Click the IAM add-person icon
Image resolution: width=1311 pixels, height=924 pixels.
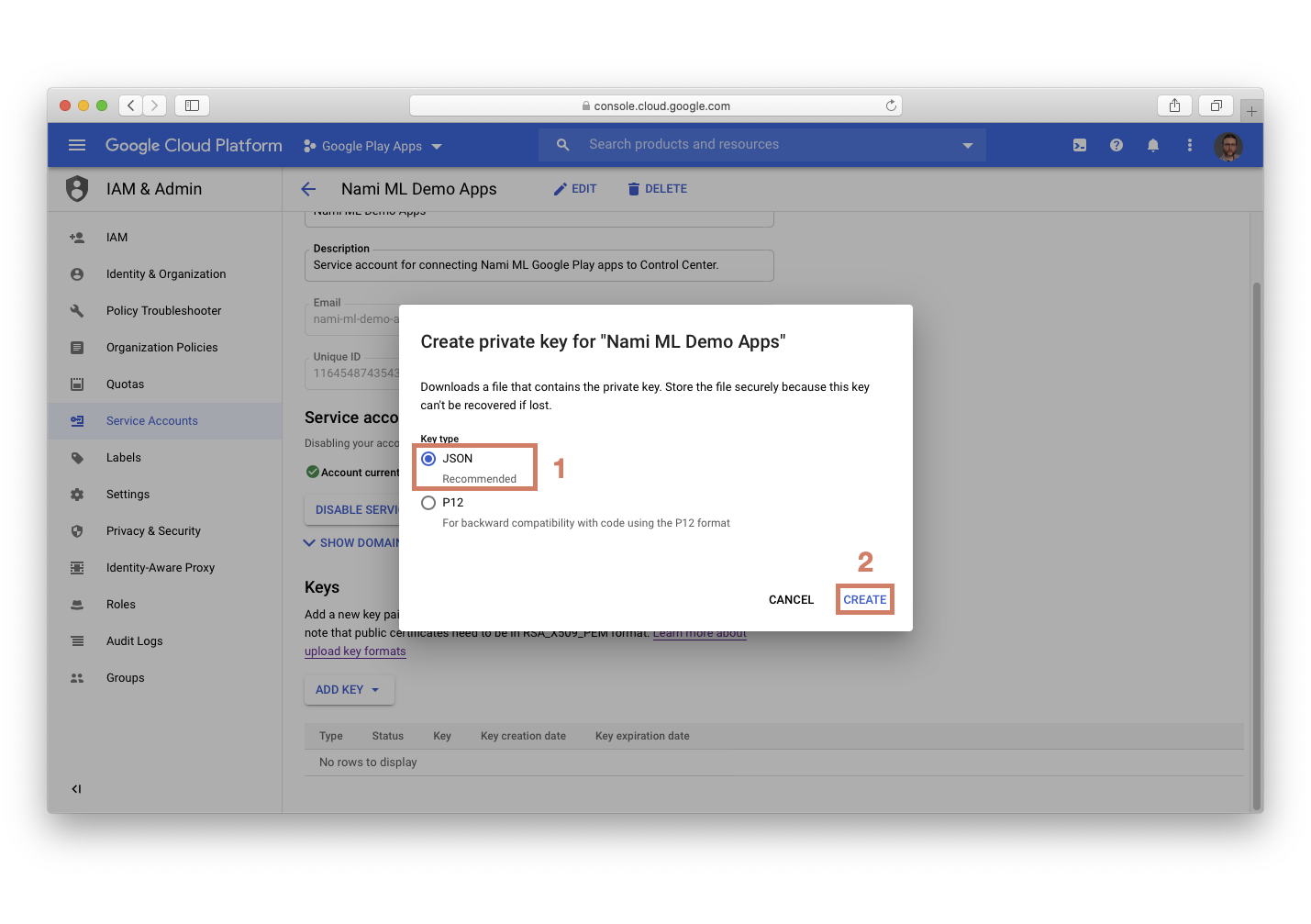[77, 238]
